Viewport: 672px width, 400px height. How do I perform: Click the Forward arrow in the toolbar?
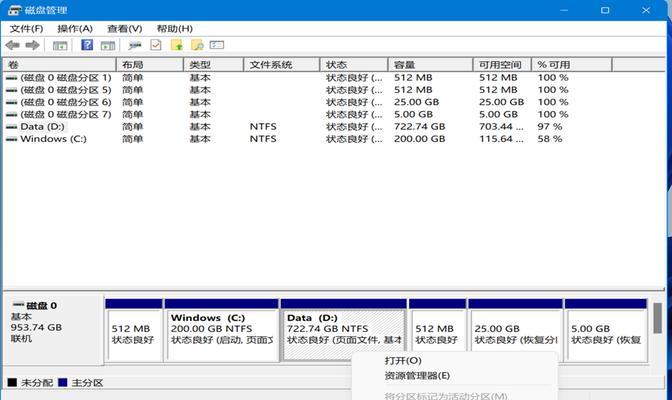coord(30,45)
